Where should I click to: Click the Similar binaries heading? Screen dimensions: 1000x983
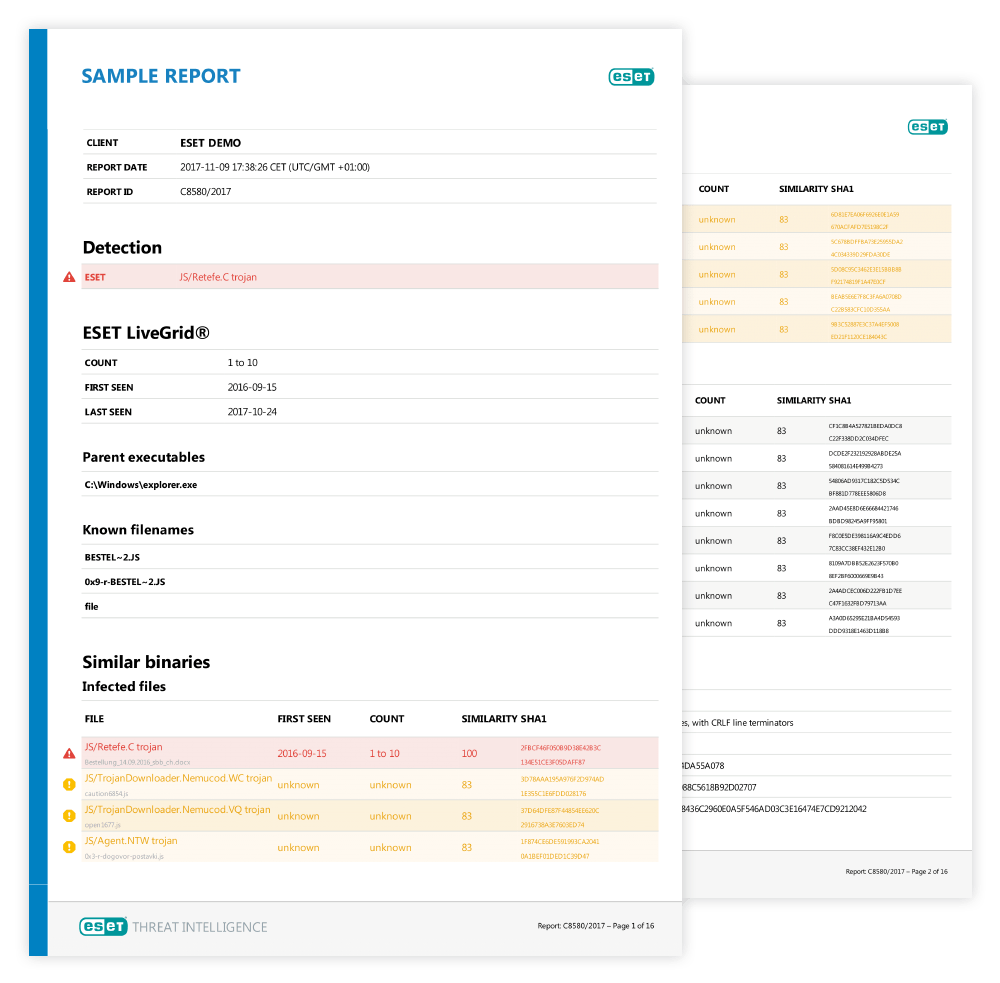[x=146, y=662]
